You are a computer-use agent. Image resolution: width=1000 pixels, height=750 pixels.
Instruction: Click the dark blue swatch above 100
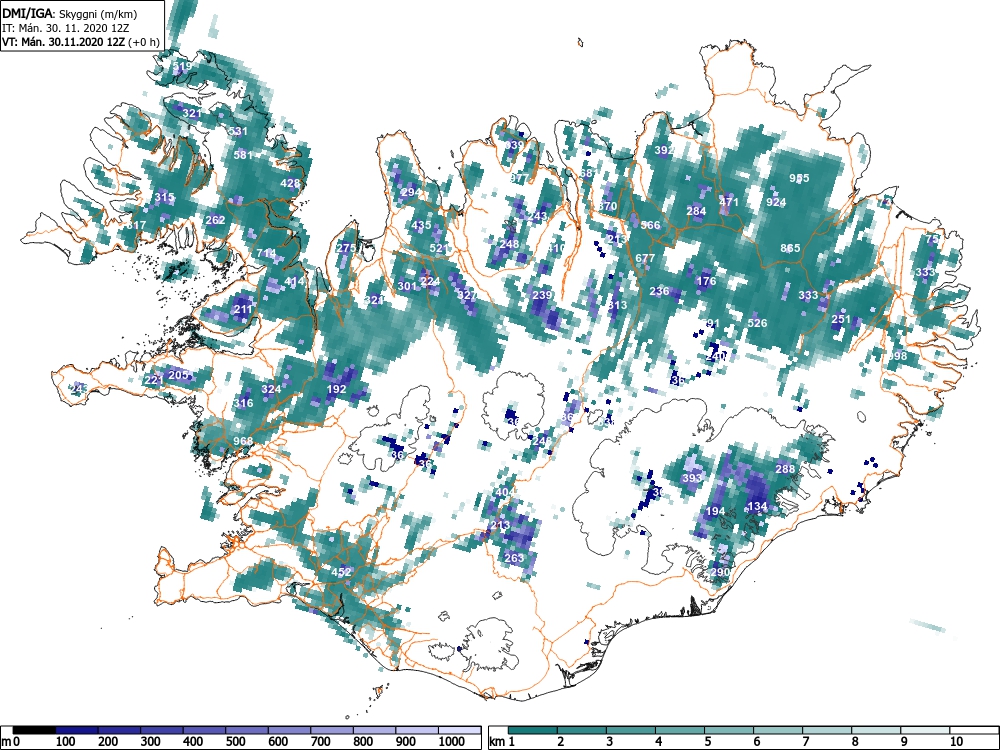click(77, 730)
